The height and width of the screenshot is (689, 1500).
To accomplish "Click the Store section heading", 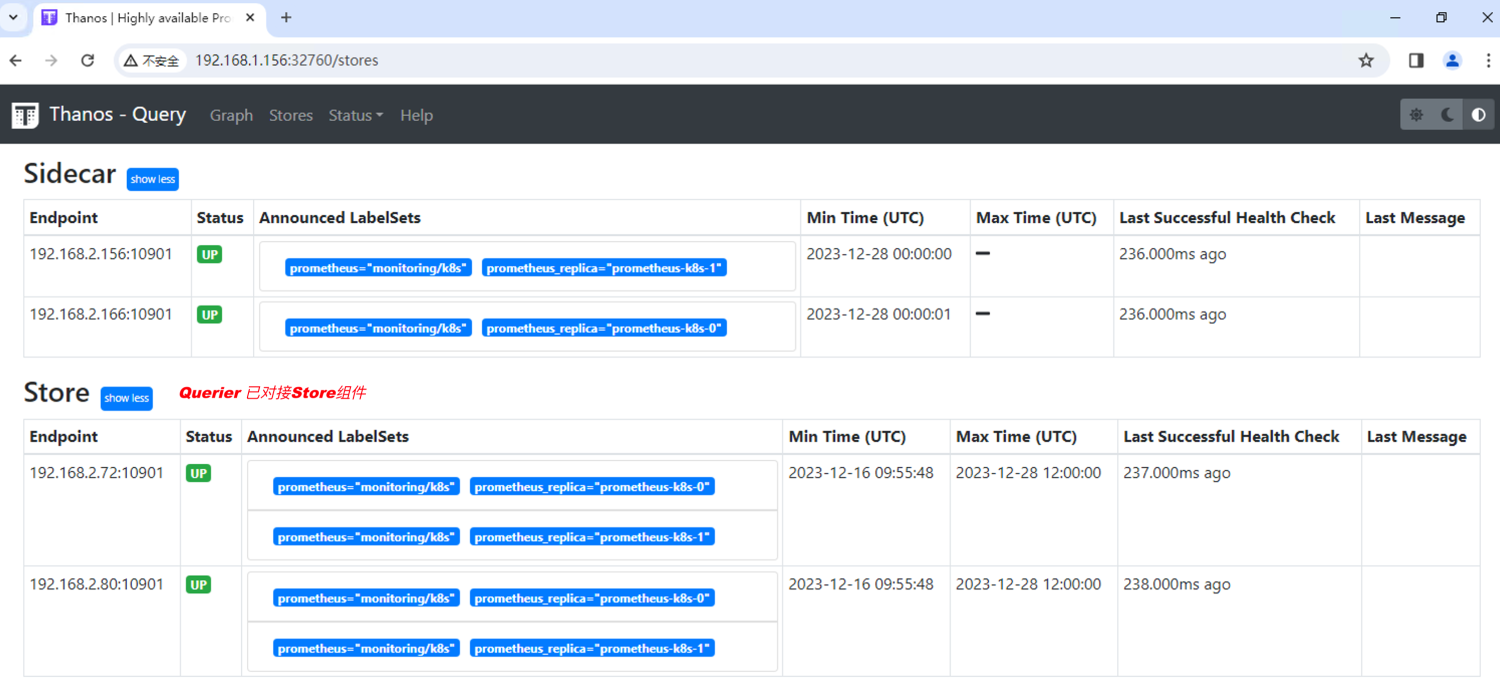I will point(57,393).
